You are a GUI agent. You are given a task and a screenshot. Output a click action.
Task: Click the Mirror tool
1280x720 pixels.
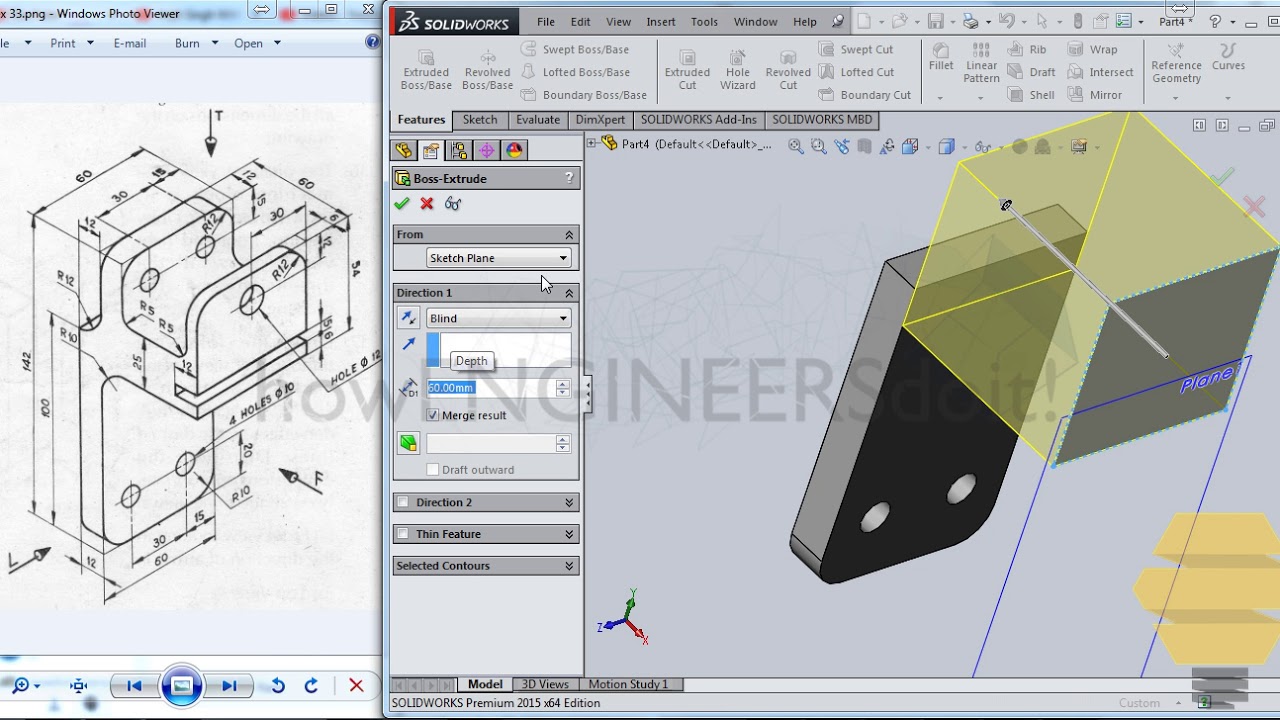pyautogui.click(x=1095, y=95)
